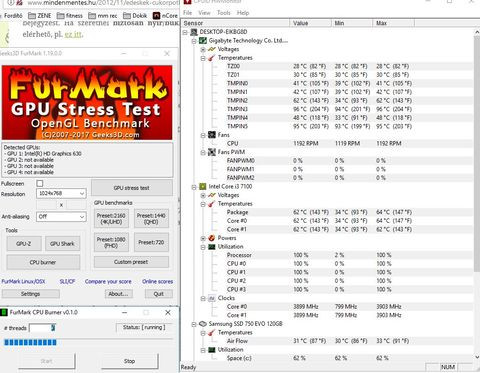
Task: Run Preset:1080 (FHD) benchmark
Action: (x=111, y=242)
